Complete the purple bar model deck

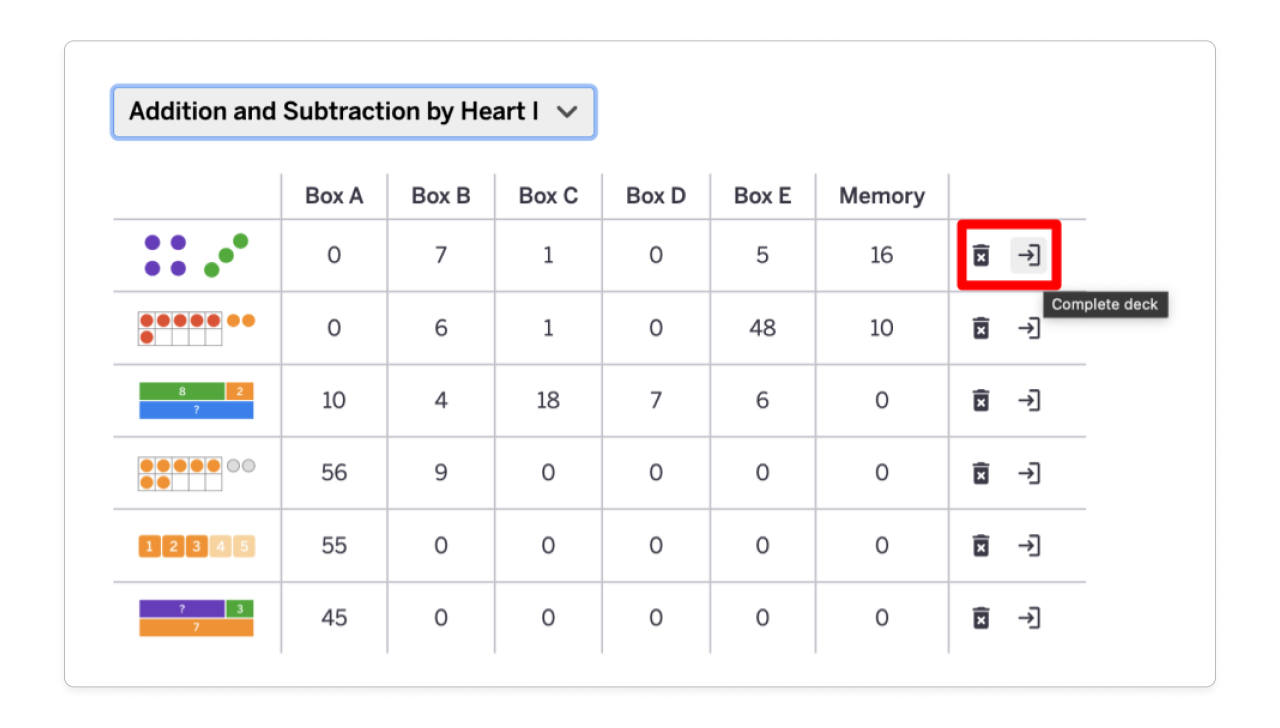coord(1029,618)
